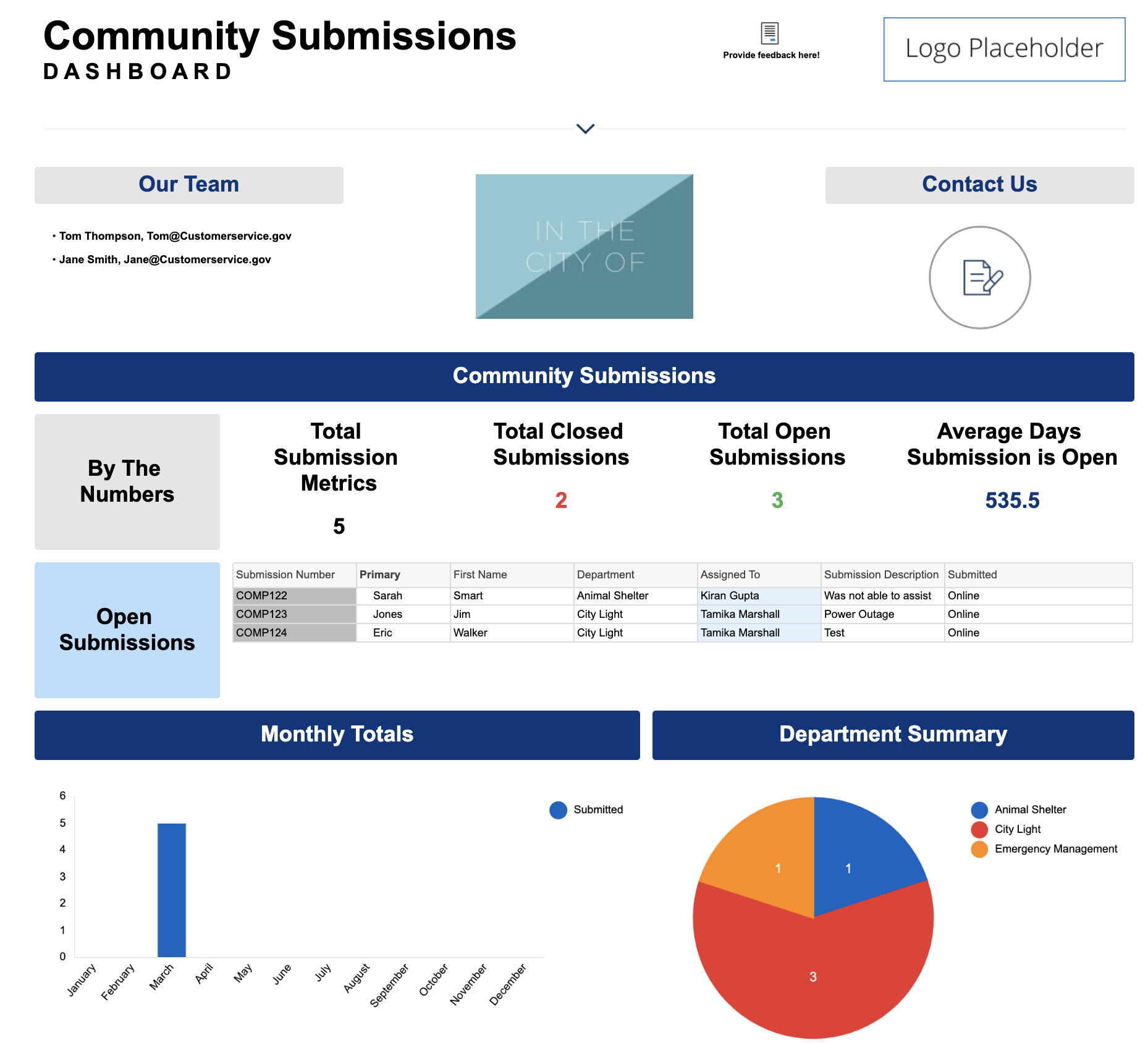Click the City Light legend marker
The image size is (1148, 1043).
click(979, 829)
